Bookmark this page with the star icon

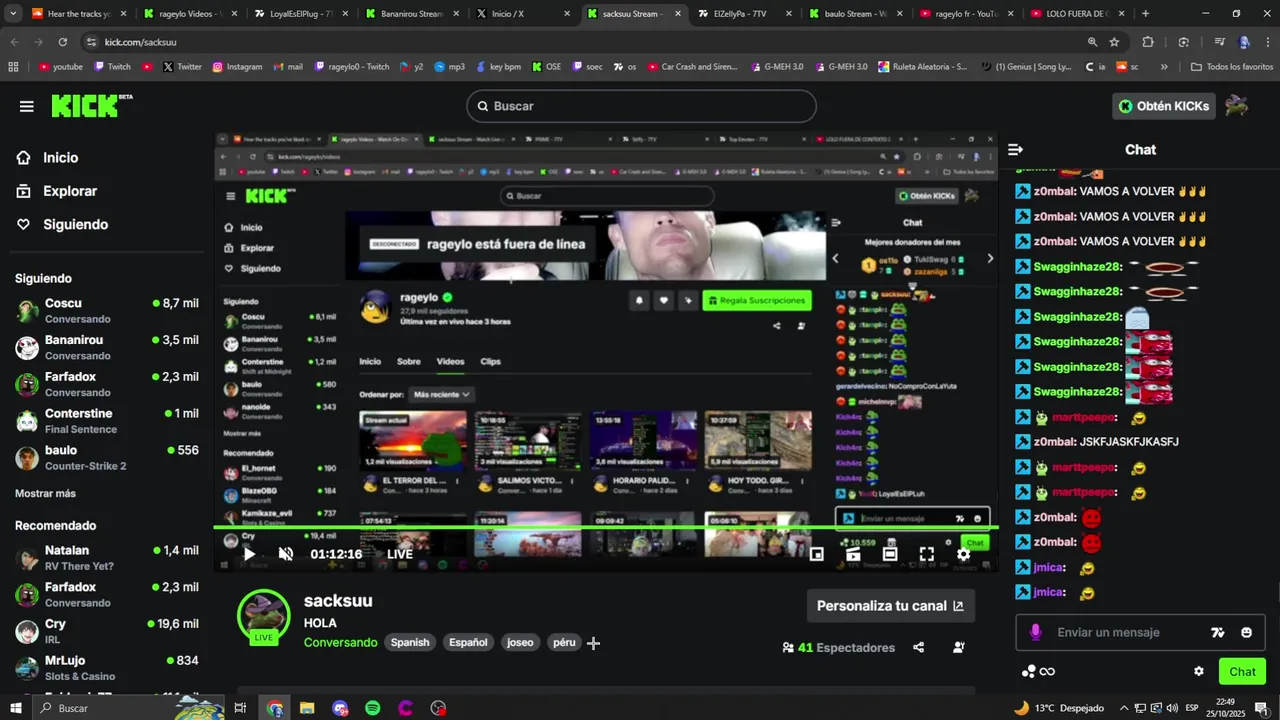coord(1114,42)
